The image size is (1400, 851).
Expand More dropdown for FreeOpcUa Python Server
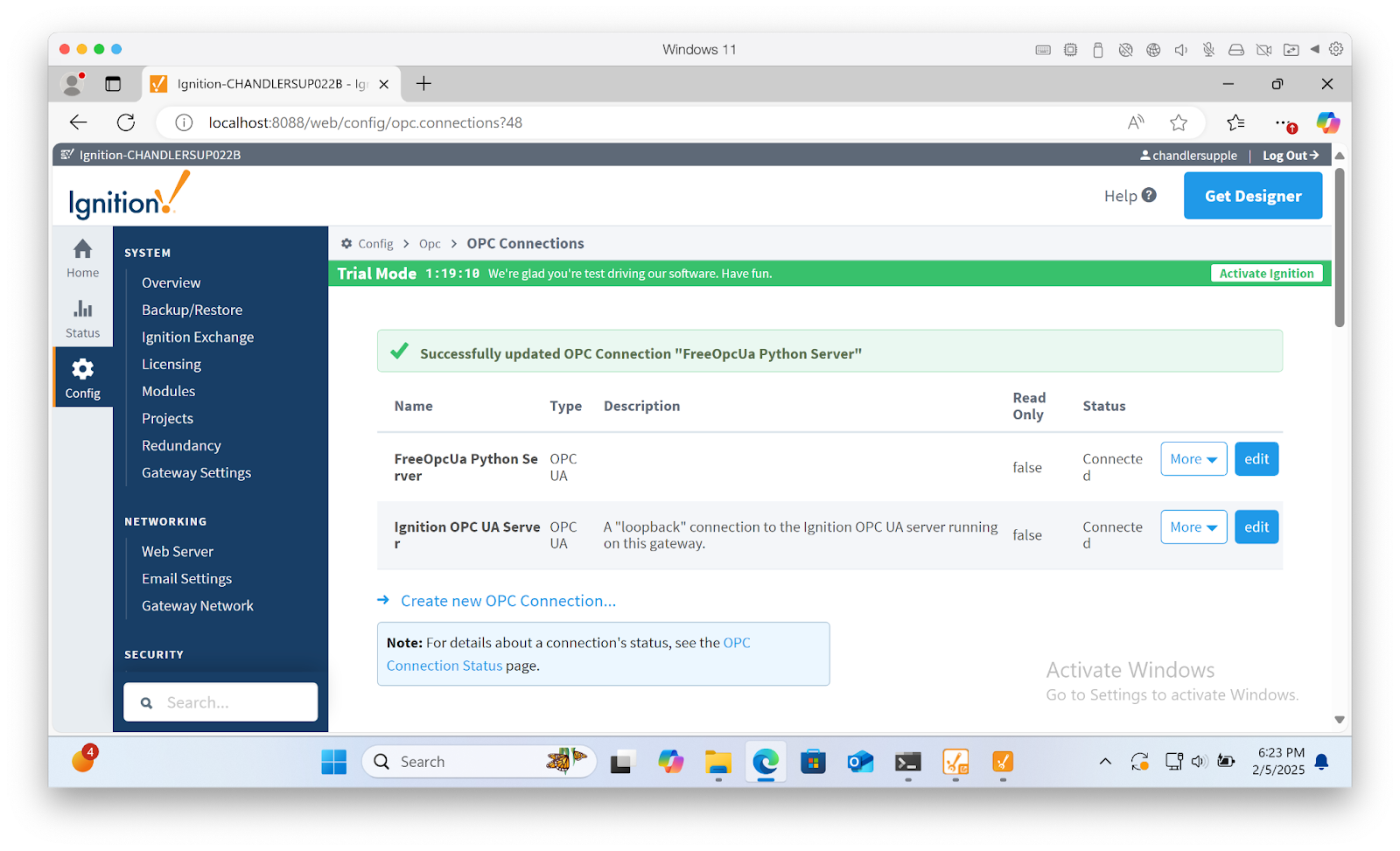[1193, 459]
